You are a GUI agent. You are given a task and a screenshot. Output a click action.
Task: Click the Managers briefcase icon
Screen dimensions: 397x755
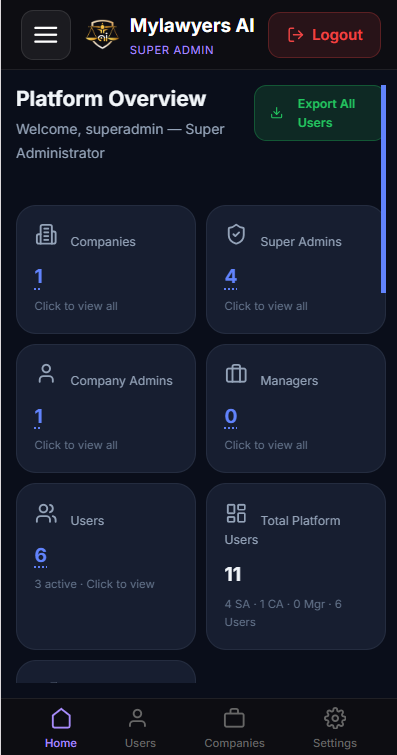236,374
